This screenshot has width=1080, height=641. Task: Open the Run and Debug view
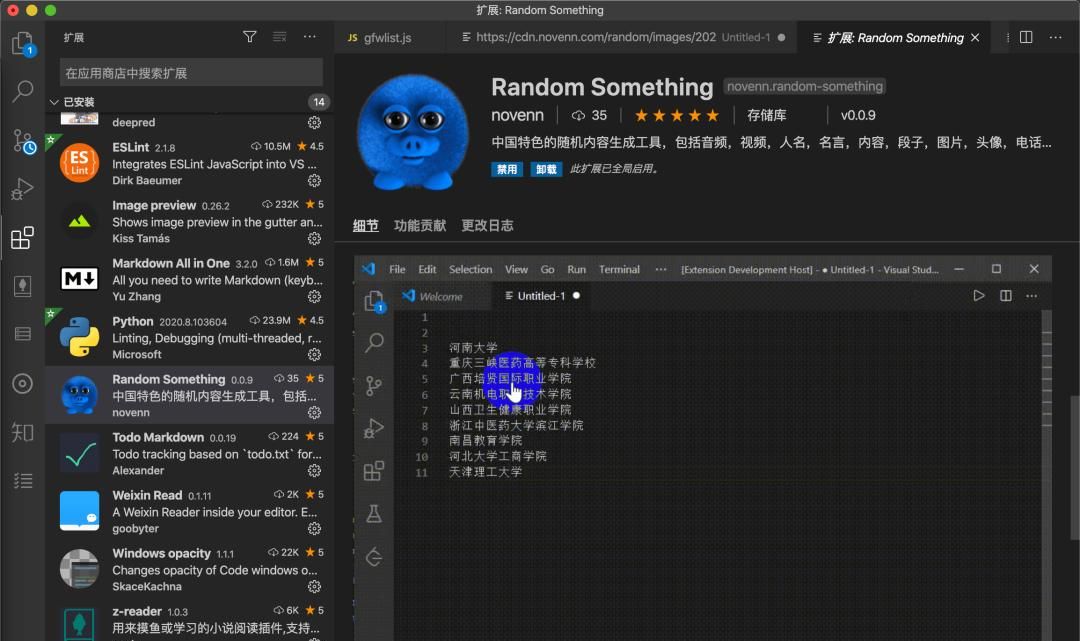(23, 188)
